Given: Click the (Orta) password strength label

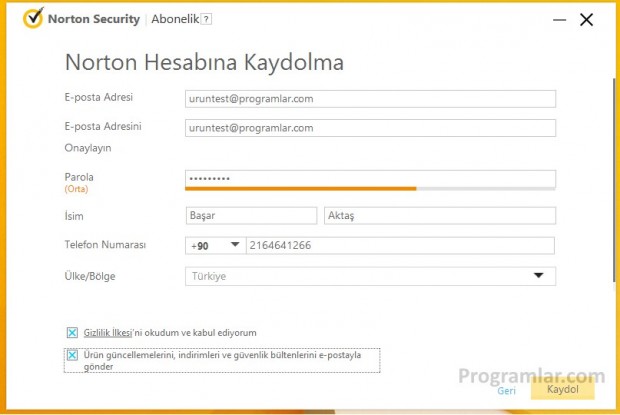Looking at the screenshot, I should tap(76, 189).
